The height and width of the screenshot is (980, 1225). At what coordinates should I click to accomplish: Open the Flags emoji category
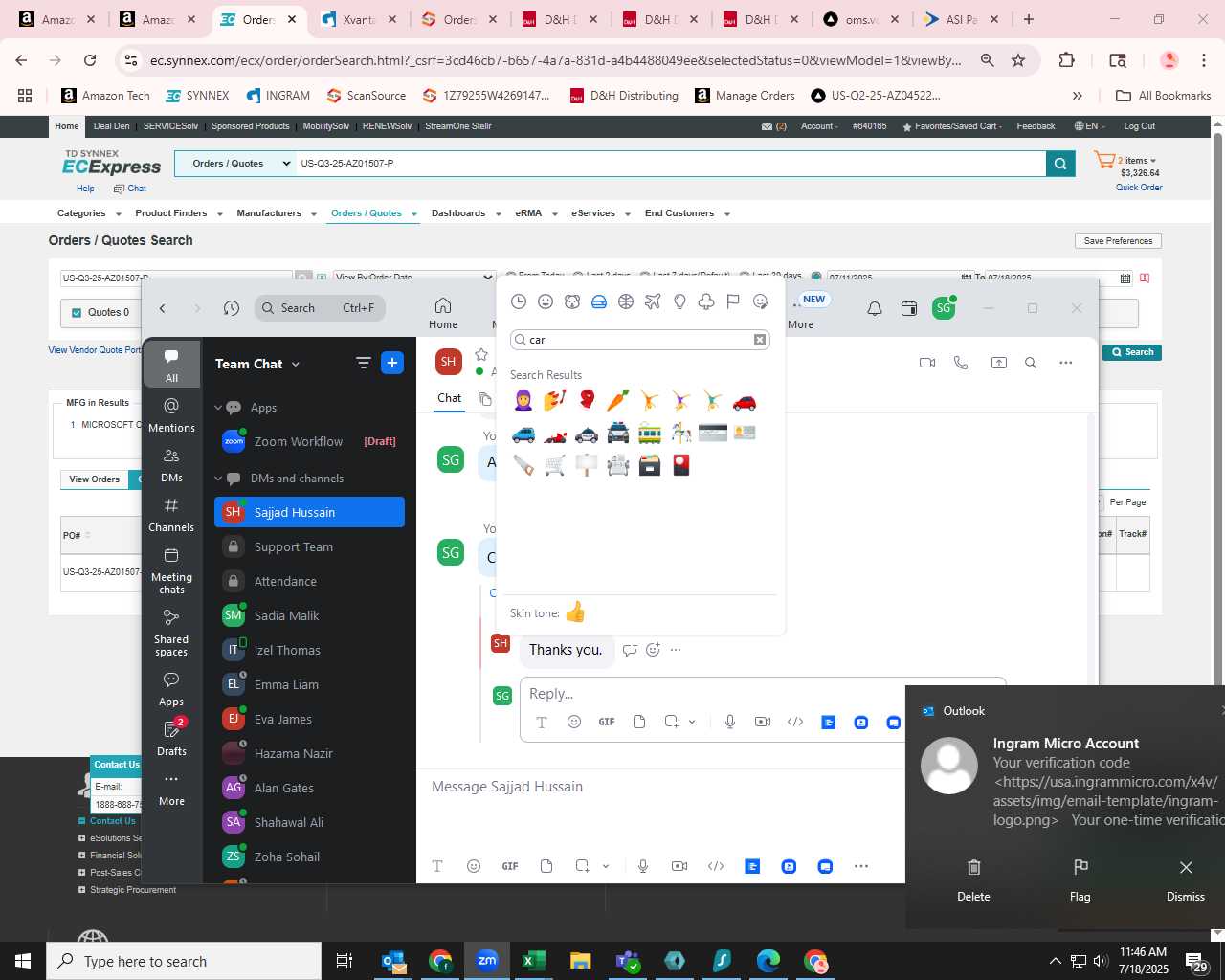coord(733,301)
